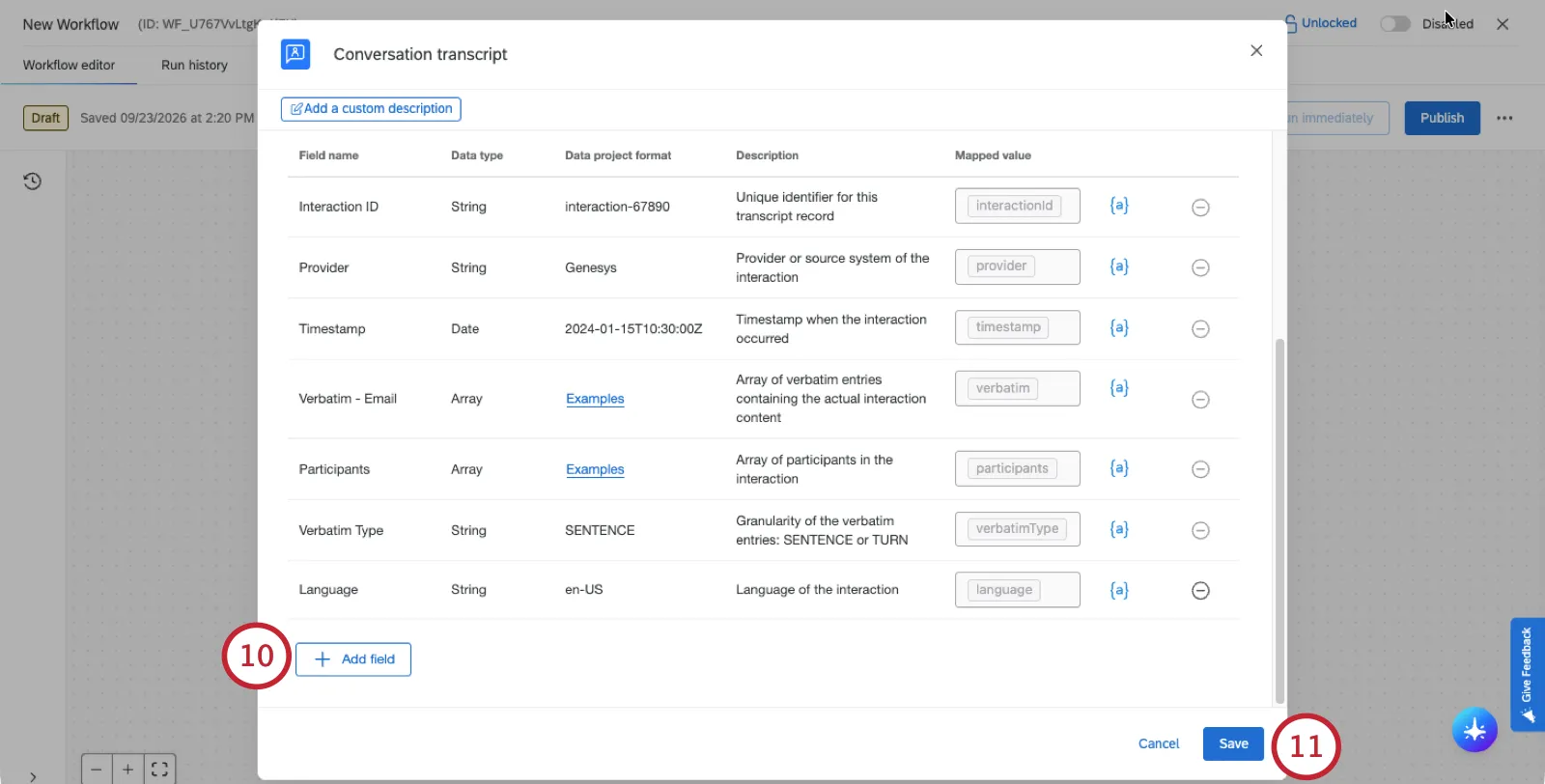Insert piped text for Timestamp row

[x=1119, y=327]
